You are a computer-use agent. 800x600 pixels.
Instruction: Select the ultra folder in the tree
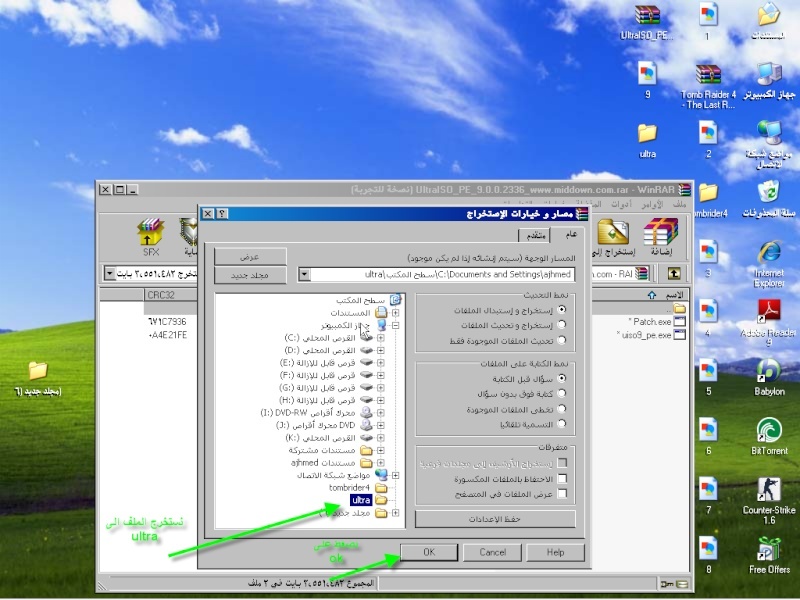(361, 500)
